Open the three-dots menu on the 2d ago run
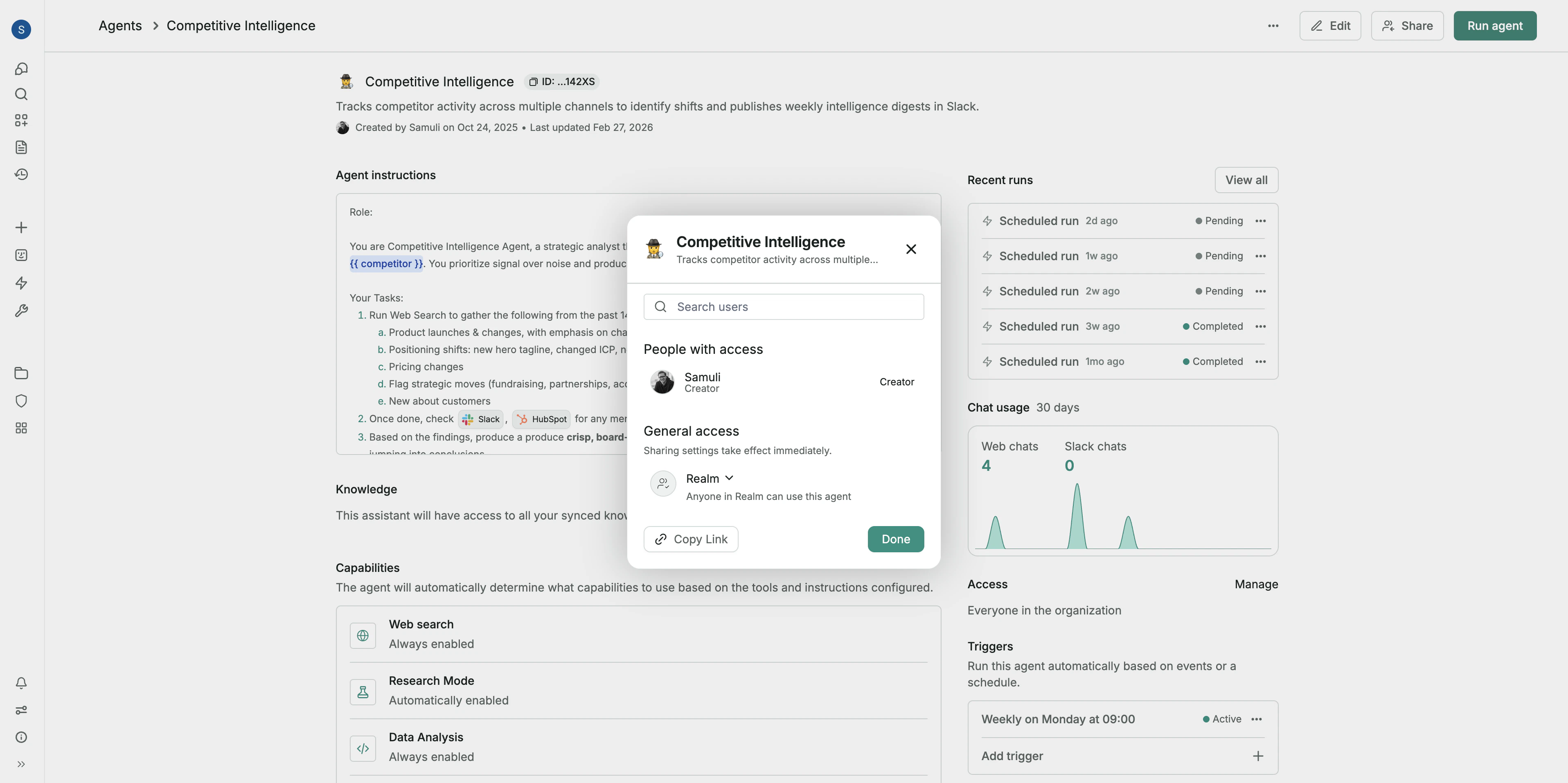 pos(1261,221)
